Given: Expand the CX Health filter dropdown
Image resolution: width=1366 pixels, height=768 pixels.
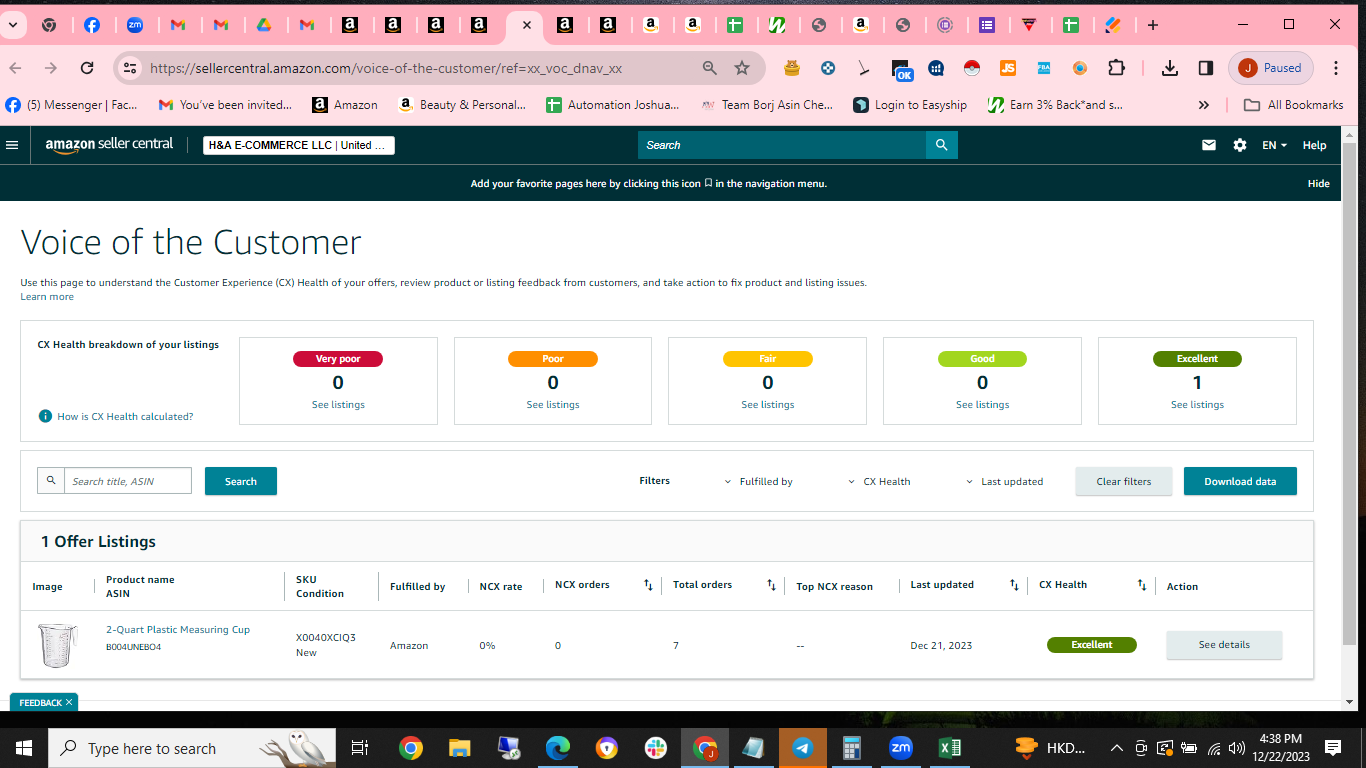Looking at the screenshot, I should click(879, 481).
